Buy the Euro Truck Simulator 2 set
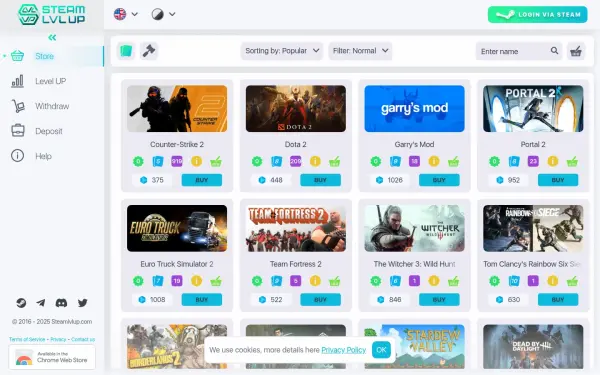 click(202, 300)
